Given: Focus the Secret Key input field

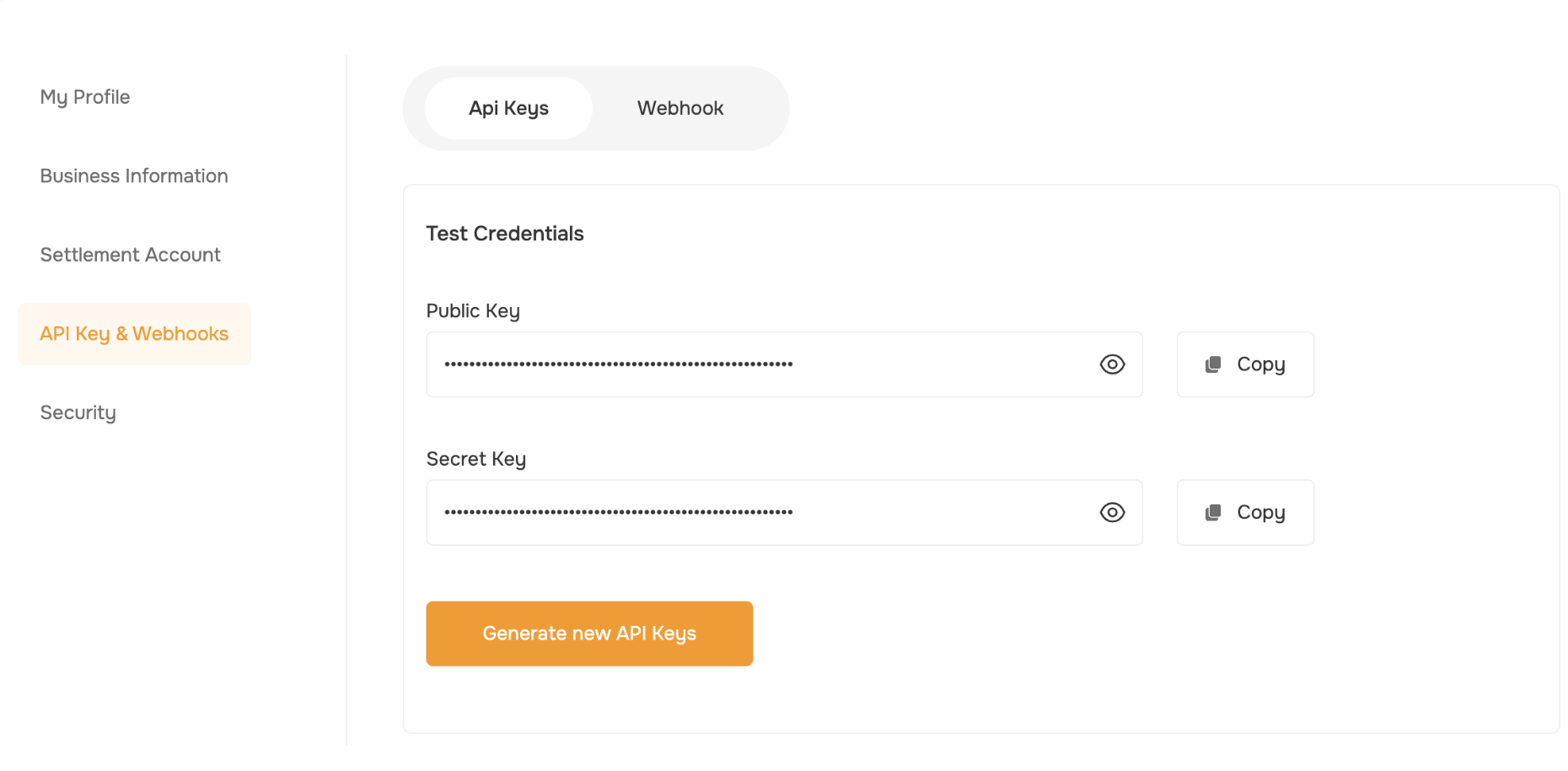Looking at the screenshot, I should pyautogui.click(x=784, y=512).
